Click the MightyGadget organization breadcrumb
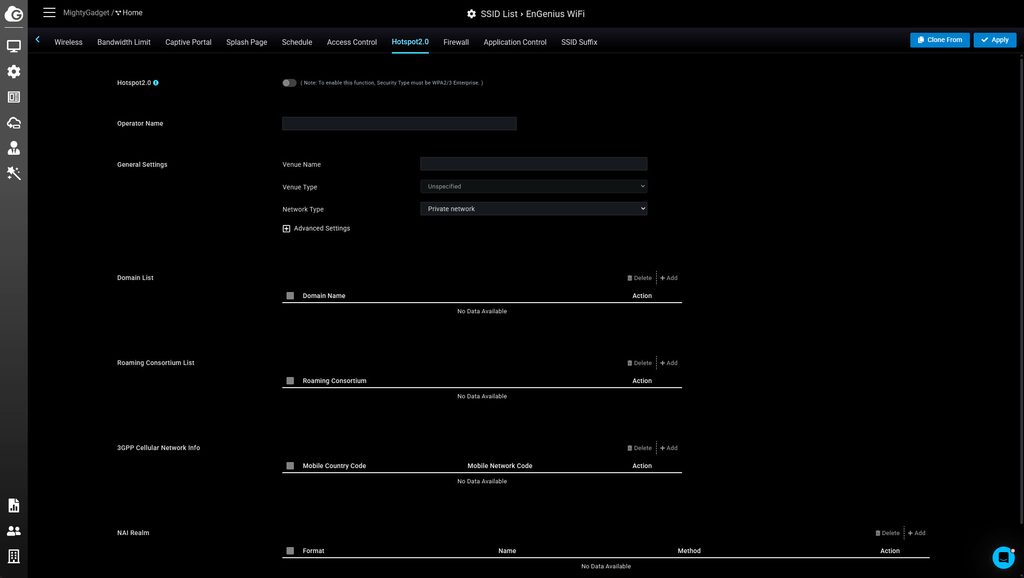 [x=86, y=12]
